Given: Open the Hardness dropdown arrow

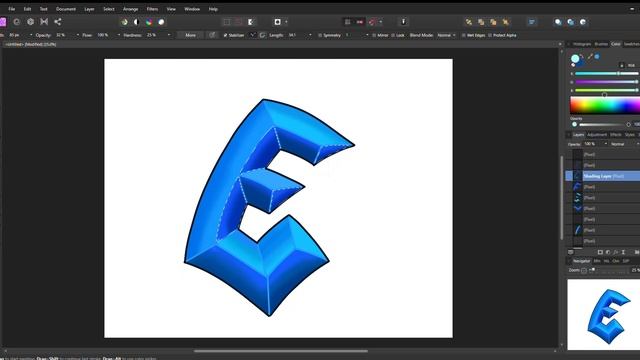Looking at the screenshot, I should click(169, 35).
